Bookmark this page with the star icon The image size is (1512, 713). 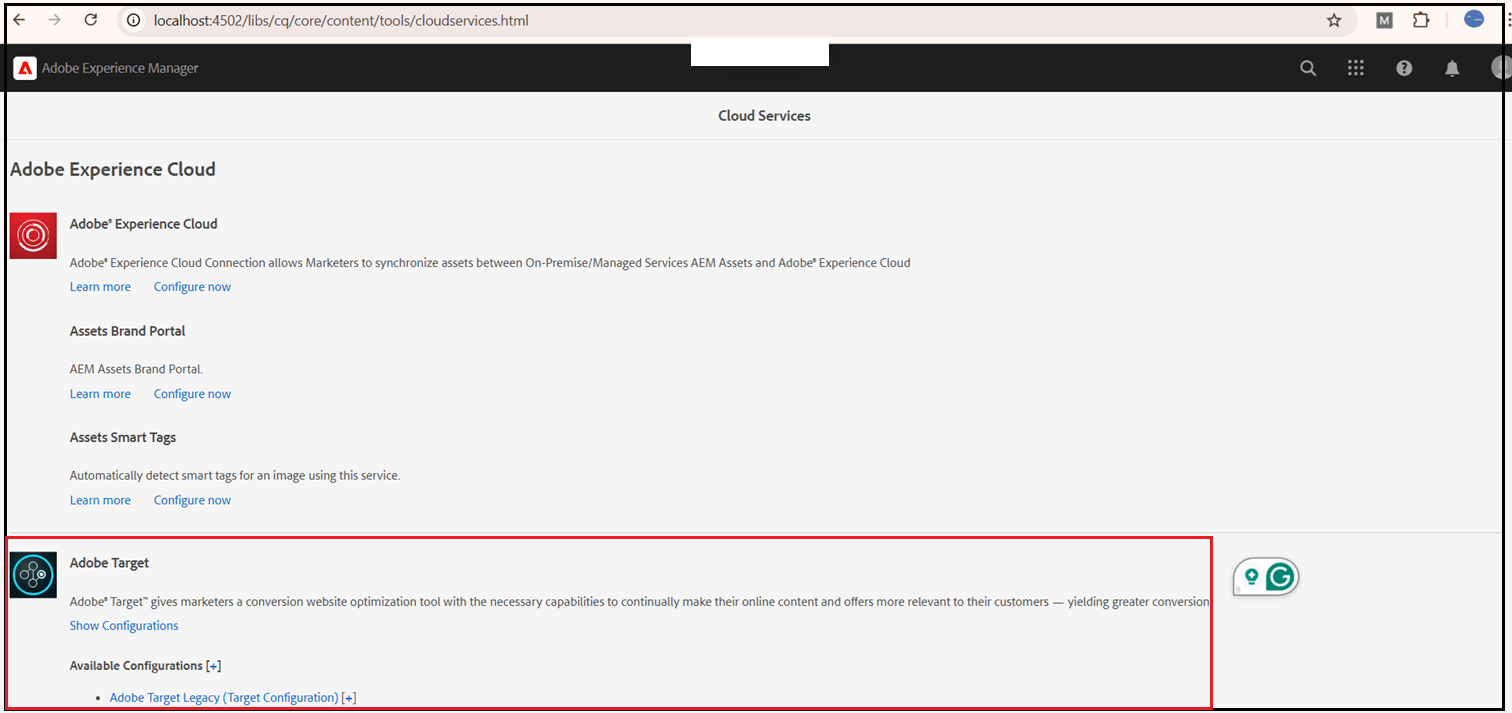(x=1334, y=20)
